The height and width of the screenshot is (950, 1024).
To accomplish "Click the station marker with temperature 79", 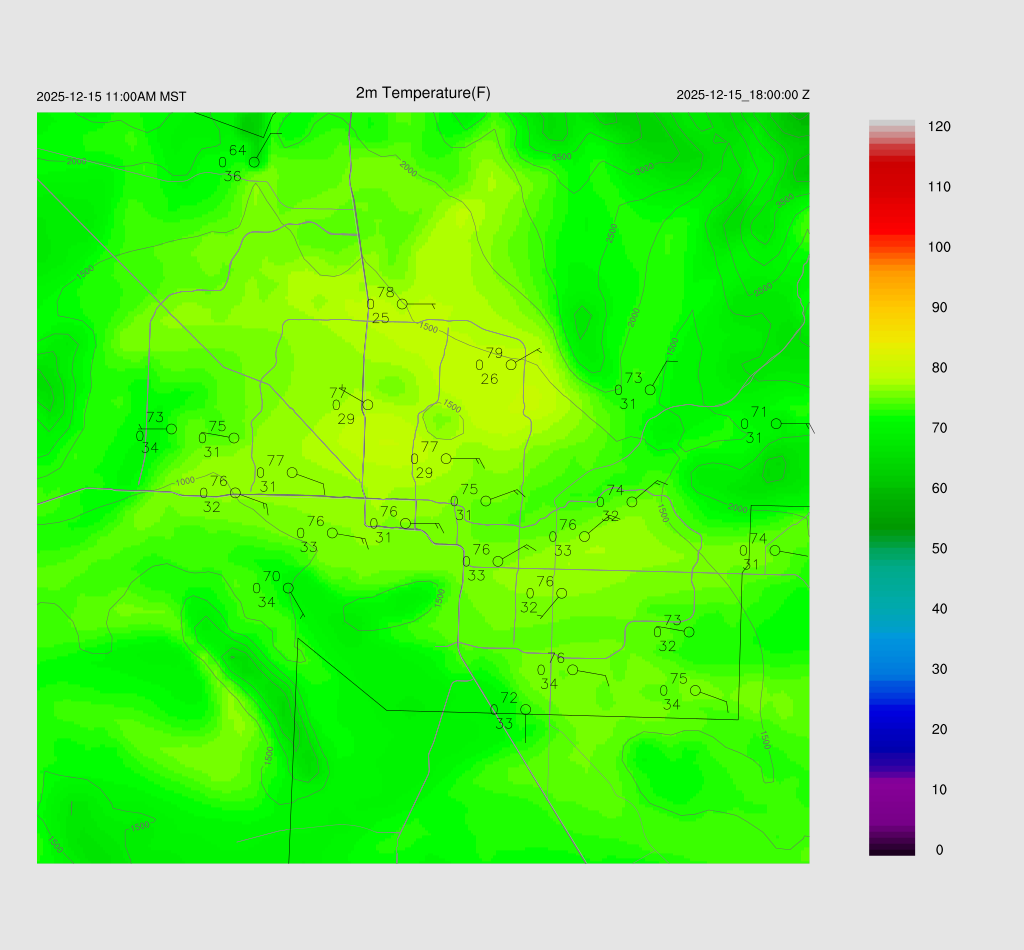I will pyautogui.click(x=511, y=365).
